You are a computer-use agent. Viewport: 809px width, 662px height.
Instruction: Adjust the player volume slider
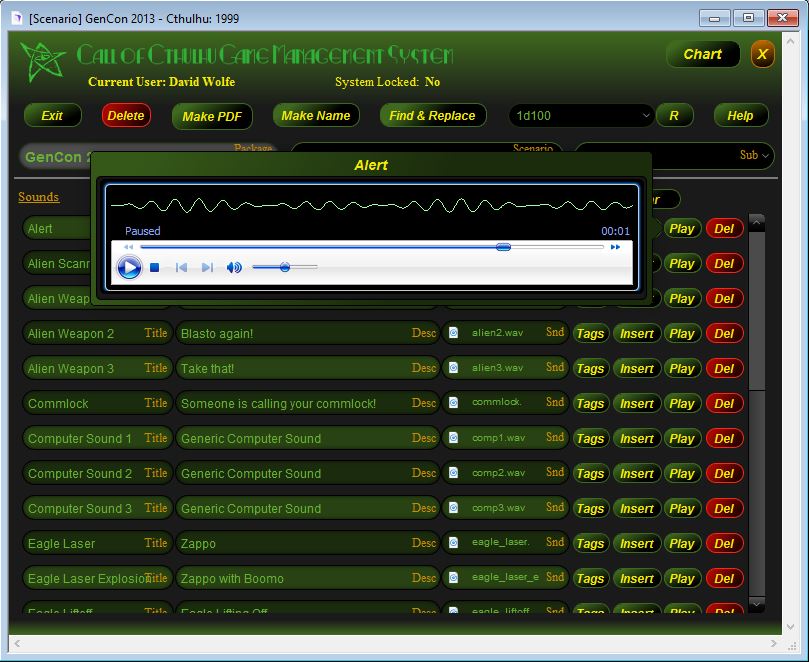click(x=285, y=267)
